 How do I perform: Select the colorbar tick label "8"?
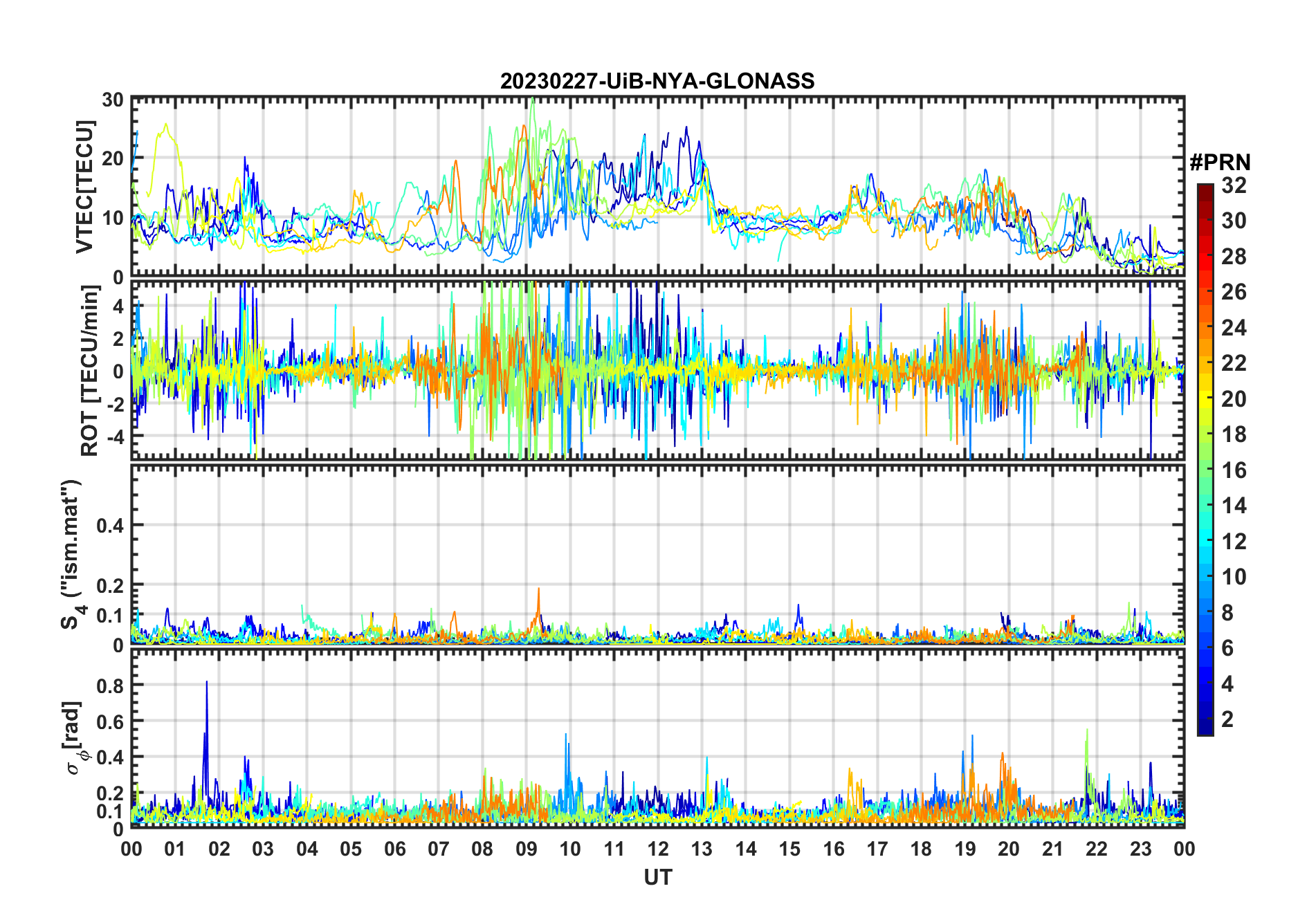point(1227,613)
